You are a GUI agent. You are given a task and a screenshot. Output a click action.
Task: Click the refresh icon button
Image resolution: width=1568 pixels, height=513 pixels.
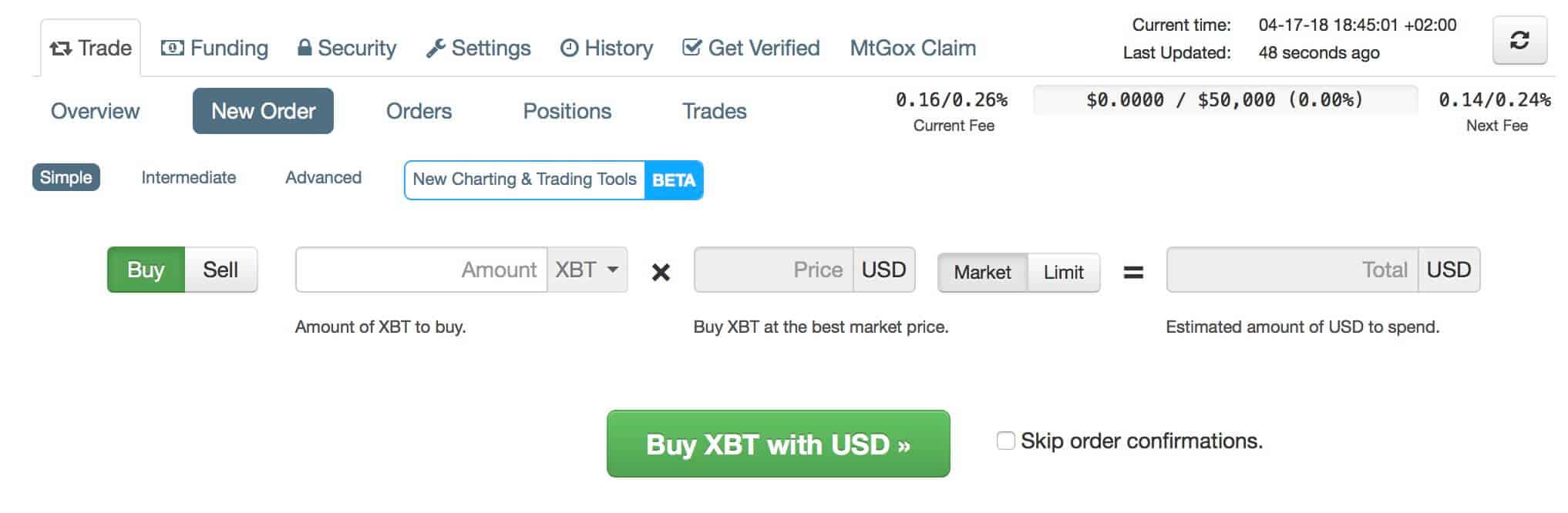pyautogui.click(x=1519, y=40)
